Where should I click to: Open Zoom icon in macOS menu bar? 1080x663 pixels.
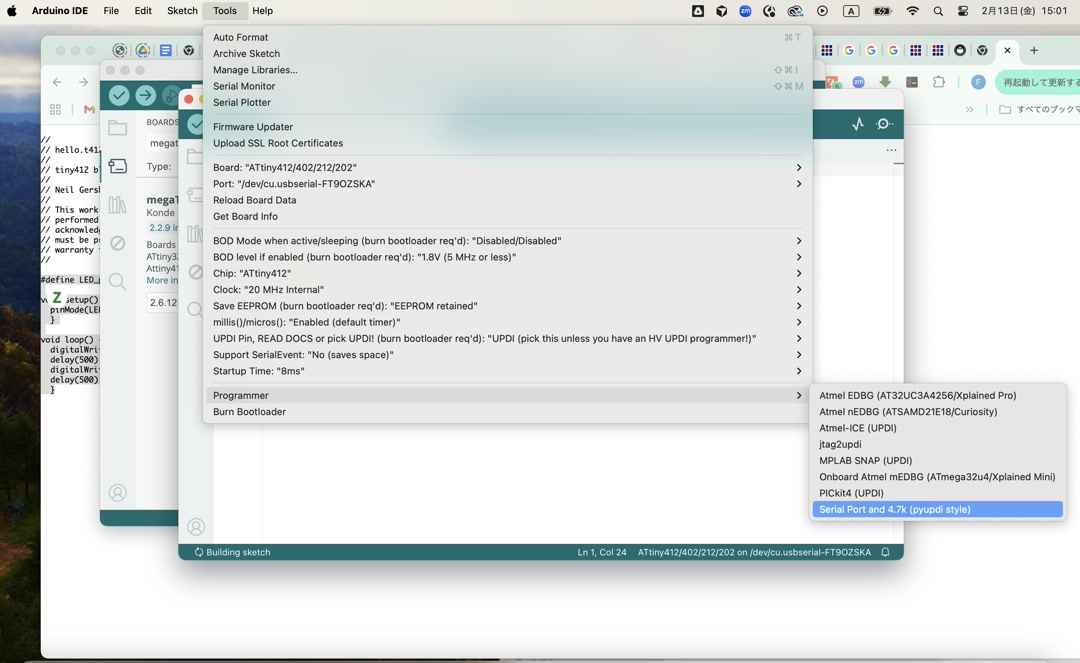745,11
